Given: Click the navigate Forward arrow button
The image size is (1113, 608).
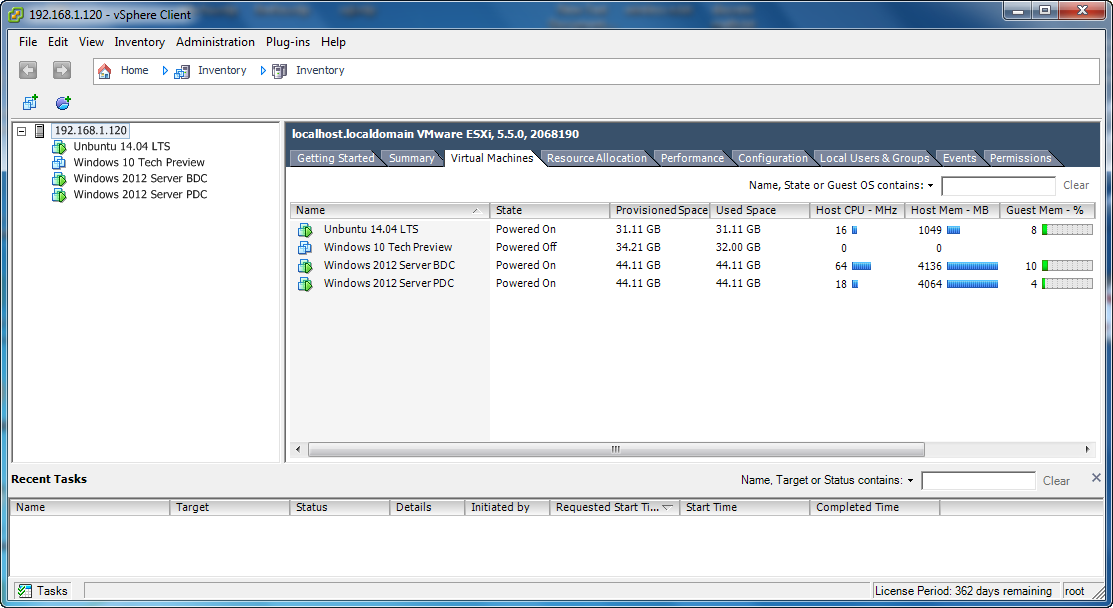Looking at the screenshot, I should pos(62,70).
